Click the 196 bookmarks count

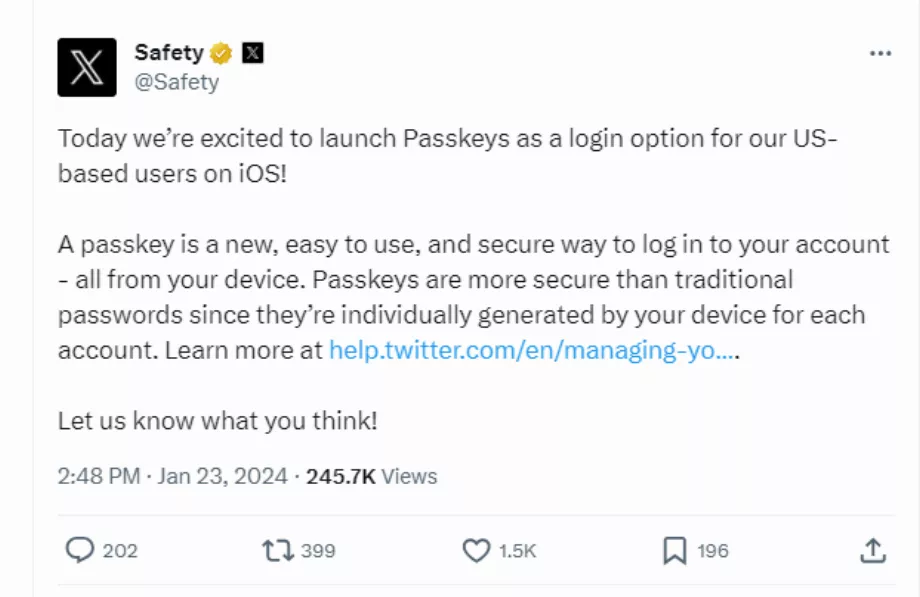tap(713, 551)
